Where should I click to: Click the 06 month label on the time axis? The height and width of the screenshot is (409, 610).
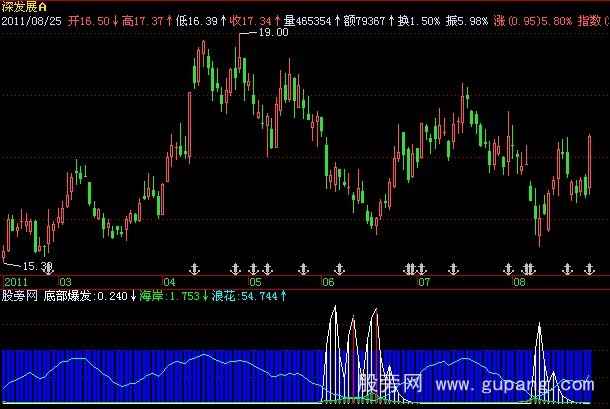click(328, 282)
